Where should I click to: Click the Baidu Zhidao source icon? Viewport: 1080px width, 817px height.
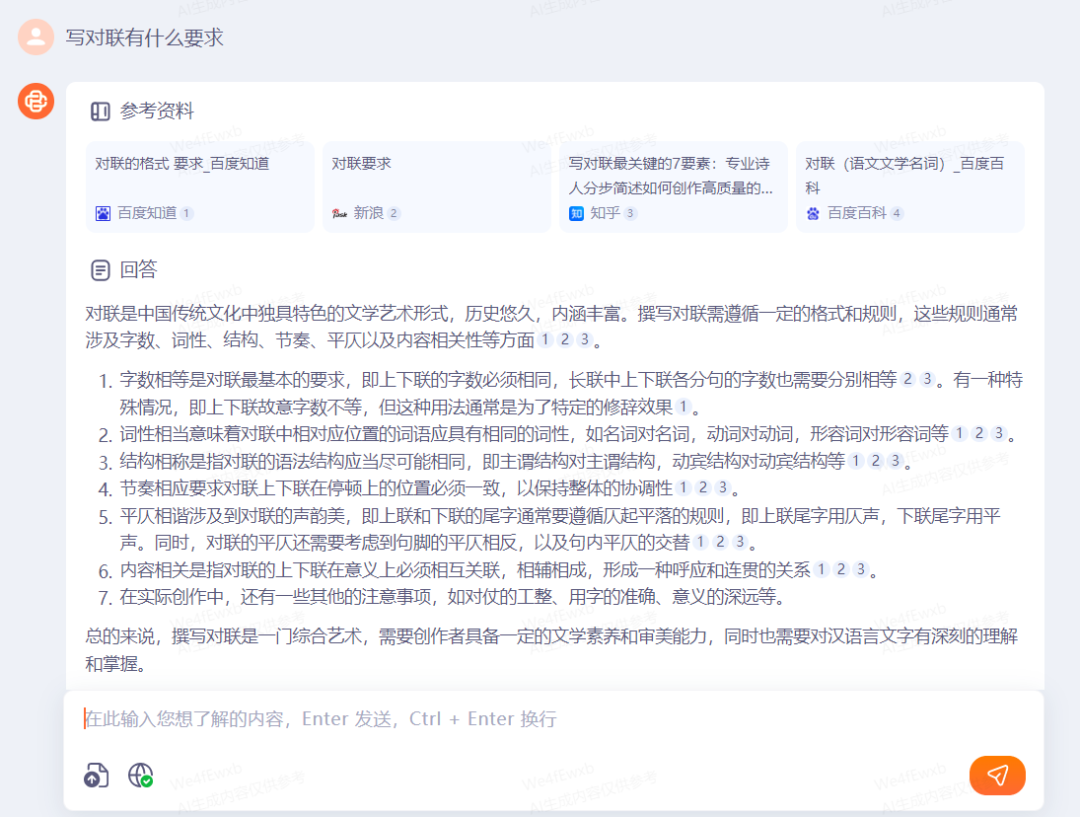click(103, 214)
